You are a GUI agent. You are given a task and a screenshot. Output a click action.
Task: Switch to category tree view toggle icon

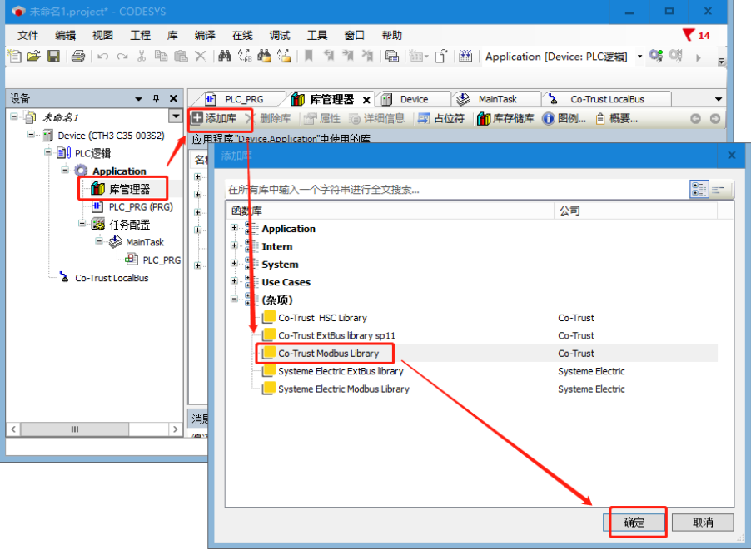(699, 189)
